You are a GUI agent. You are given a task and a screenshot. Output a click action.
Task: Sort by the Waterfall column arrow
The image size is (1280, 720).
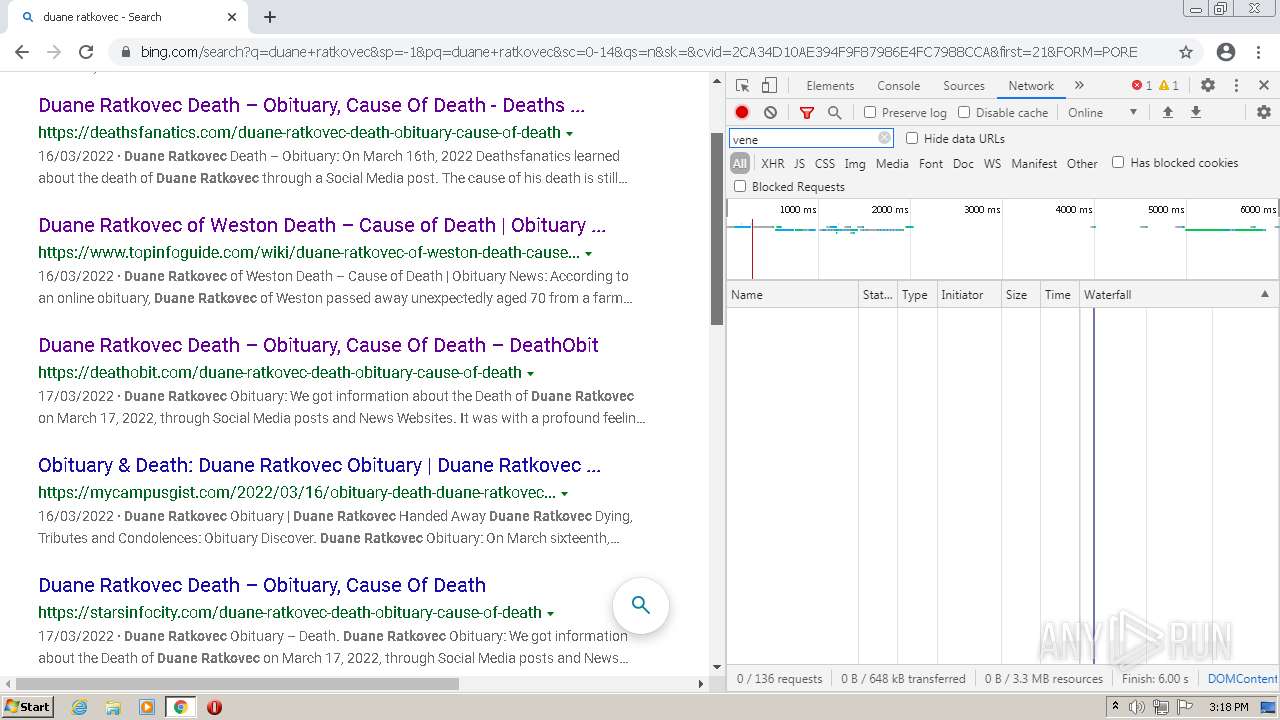point(1264,294)
